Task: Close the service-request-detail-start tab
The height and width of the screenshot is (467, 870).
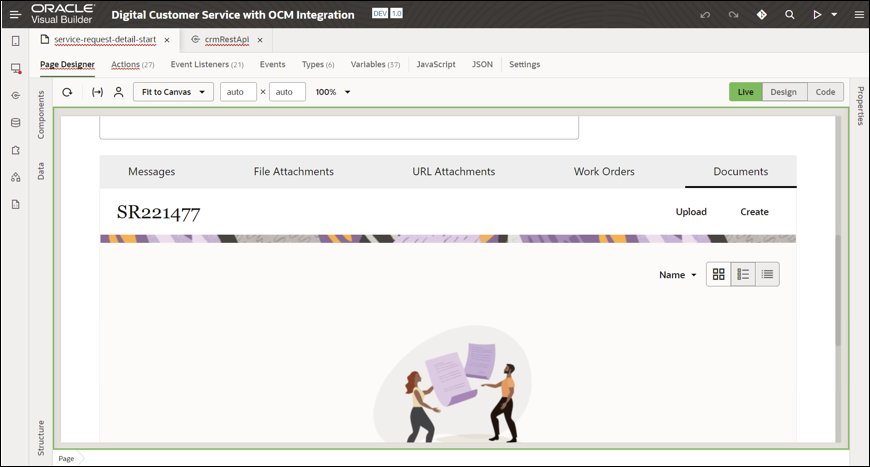Action: (x=166, y=40)
